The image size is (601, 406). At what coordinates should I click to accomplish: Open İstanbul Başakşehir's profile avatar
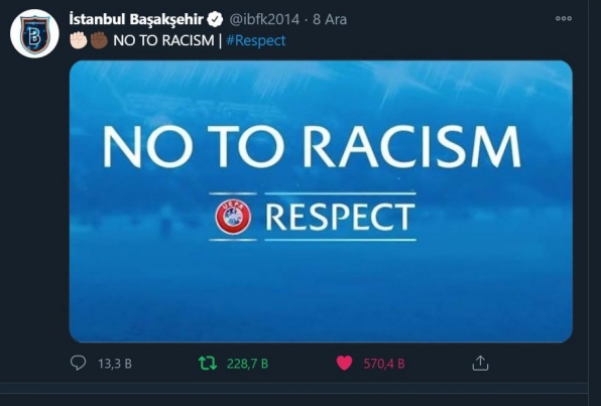(x=34, y=34)
